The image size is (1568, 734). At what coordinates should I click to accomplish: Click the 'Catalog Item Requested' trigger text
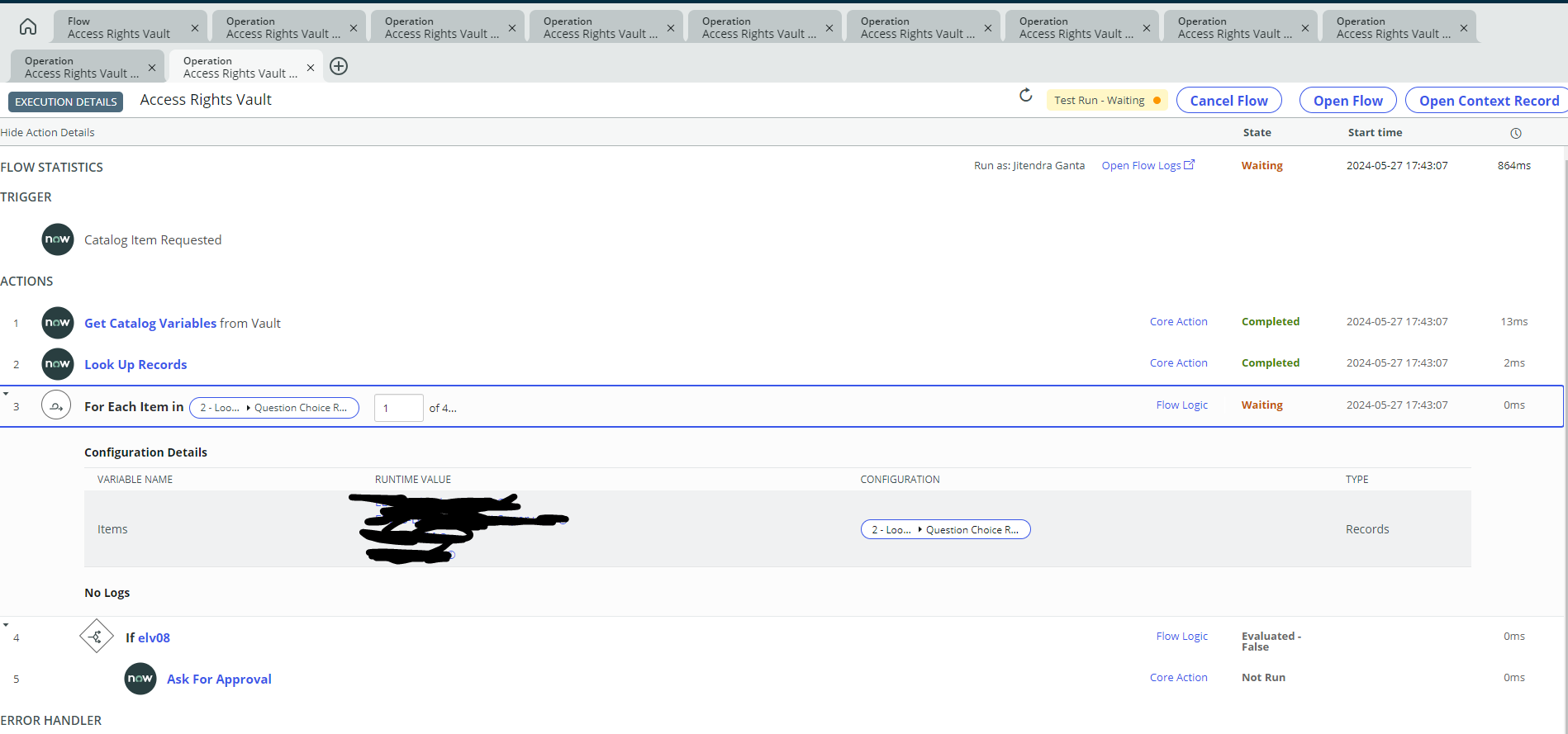point(153,239)
